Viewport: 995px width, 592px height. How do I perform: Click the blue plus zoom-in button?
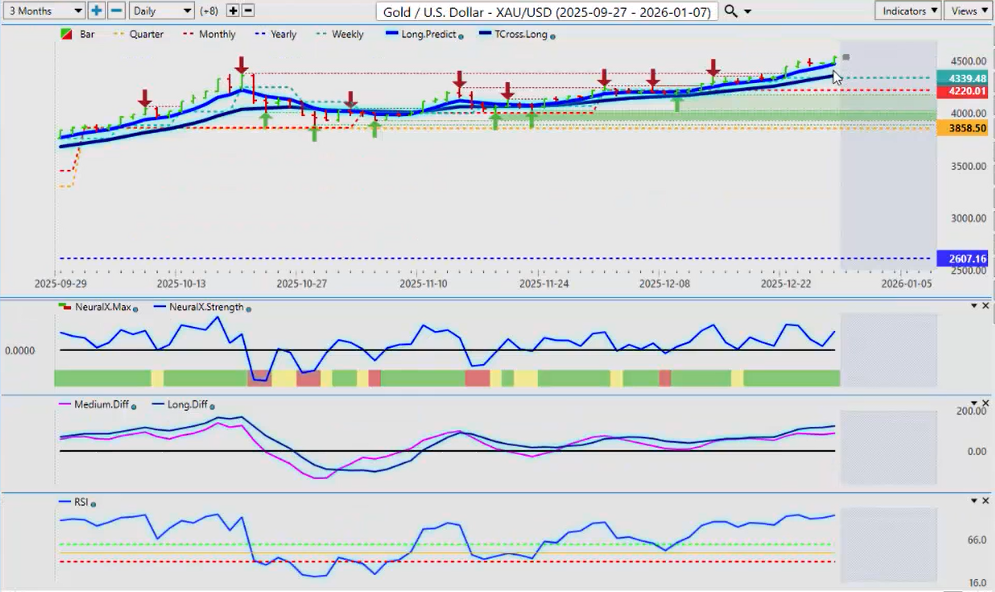point(96,10)
